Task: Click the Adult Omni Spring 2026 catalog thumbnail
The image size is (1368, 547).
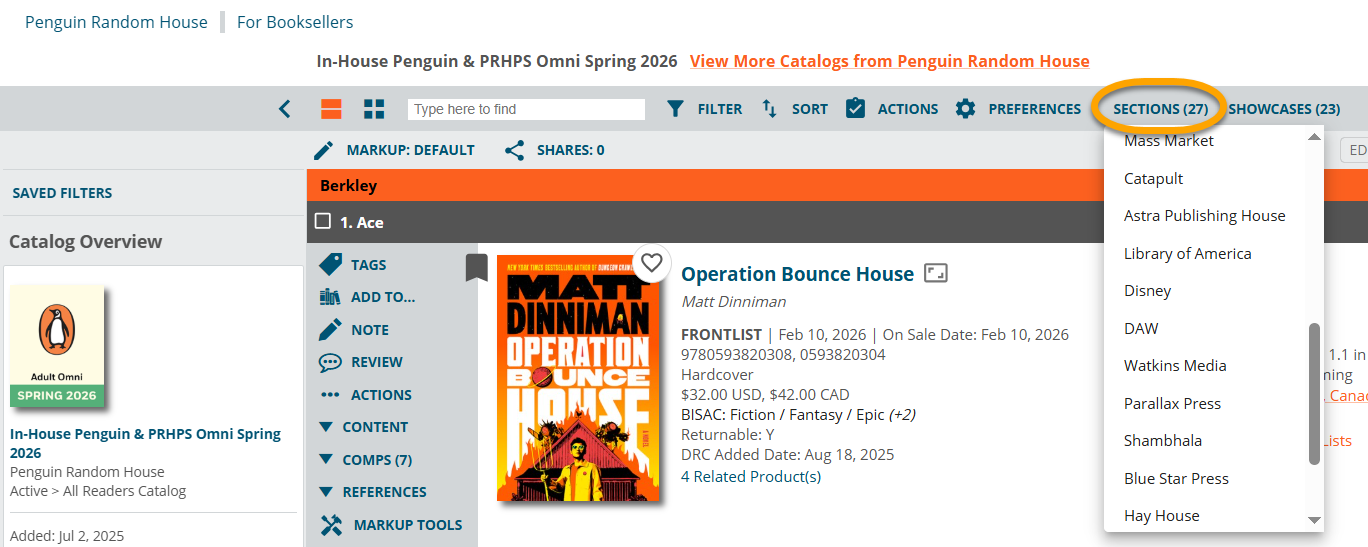Action: 57,346
